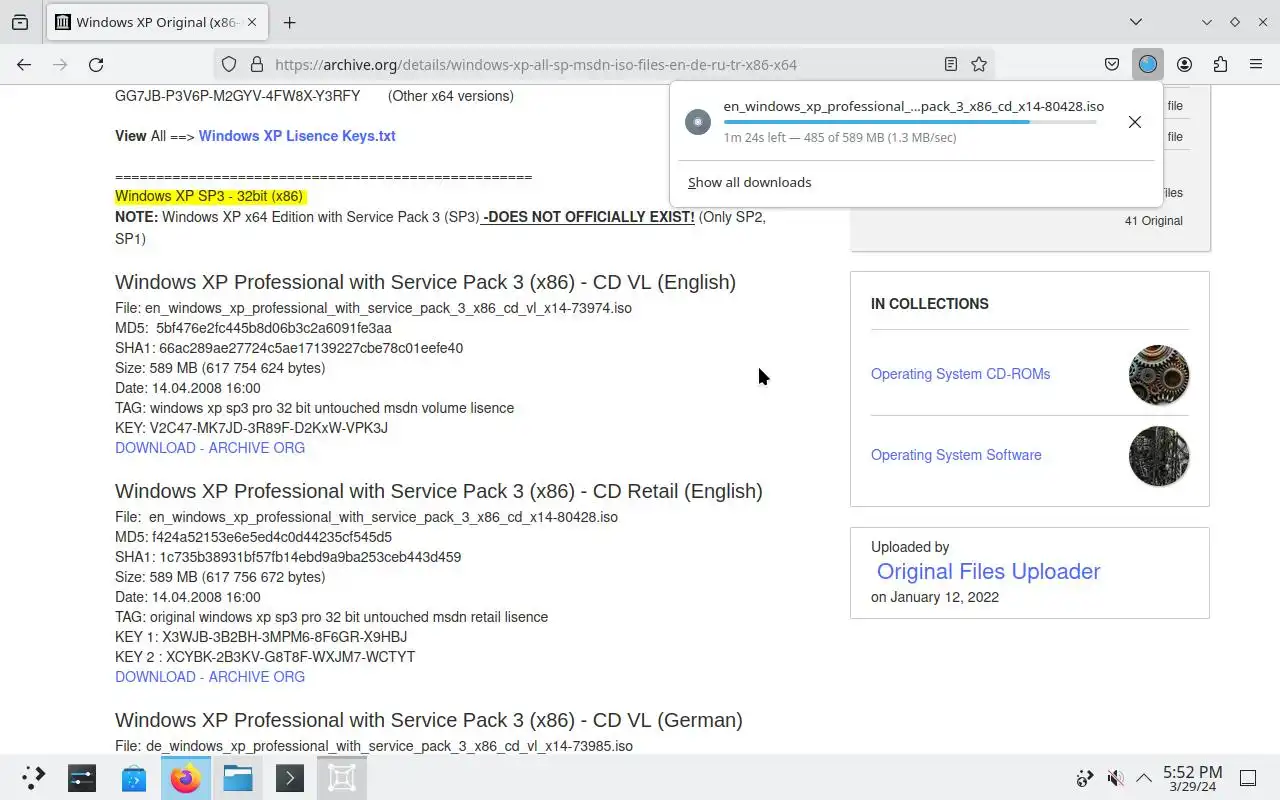Screen dimensions: 1280x800
Task: Click the tracking protection shield icon
Action: (x=229, y=64)
